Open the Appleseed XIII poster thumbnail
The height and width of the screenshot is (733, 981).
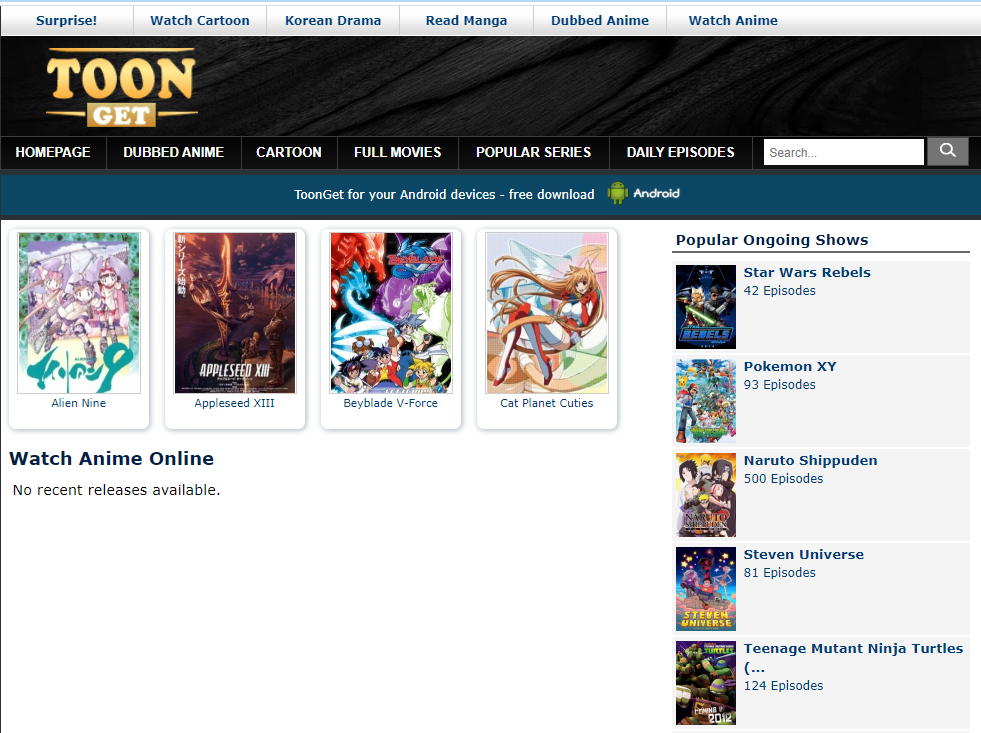235,313
